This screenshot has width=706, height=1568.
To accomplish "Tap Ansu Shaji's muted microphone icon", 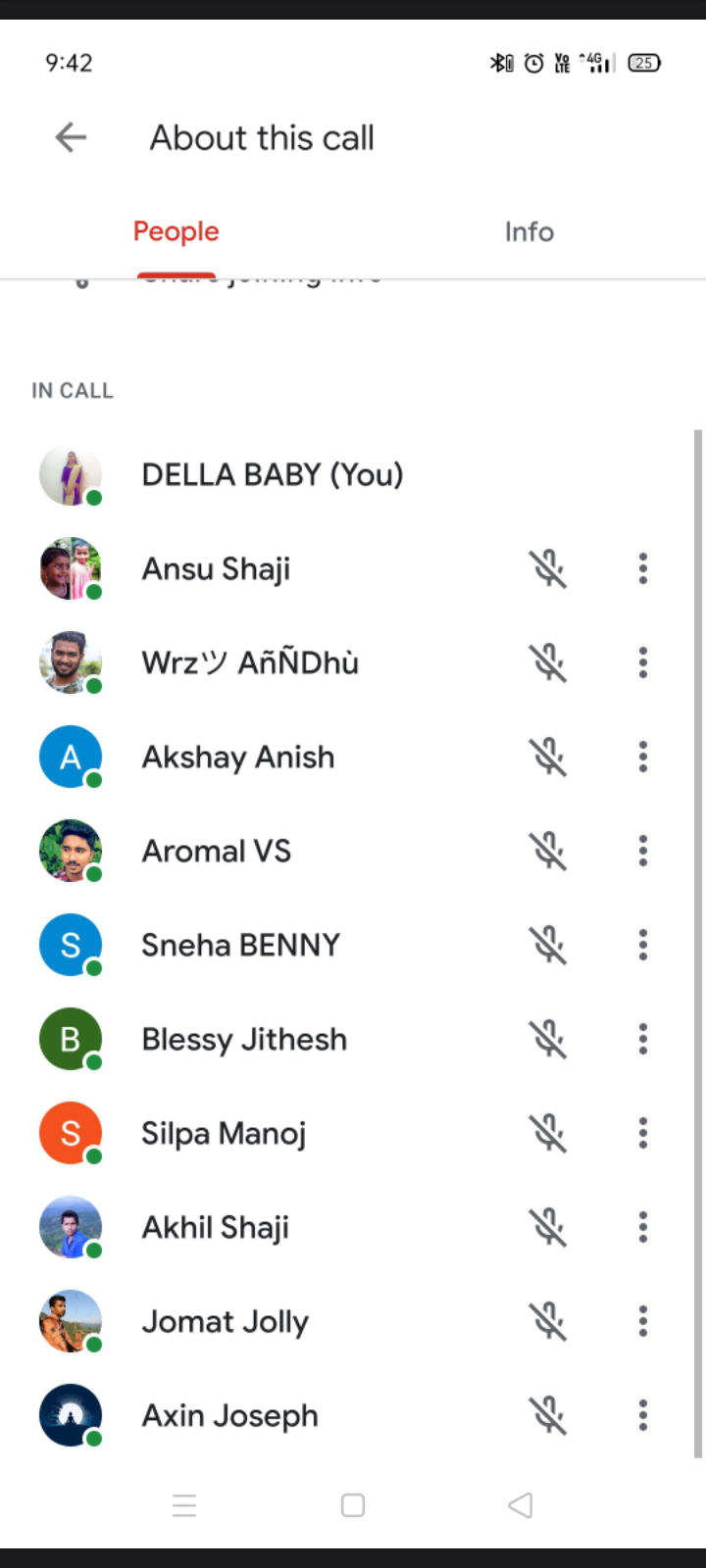I will 549,568.
